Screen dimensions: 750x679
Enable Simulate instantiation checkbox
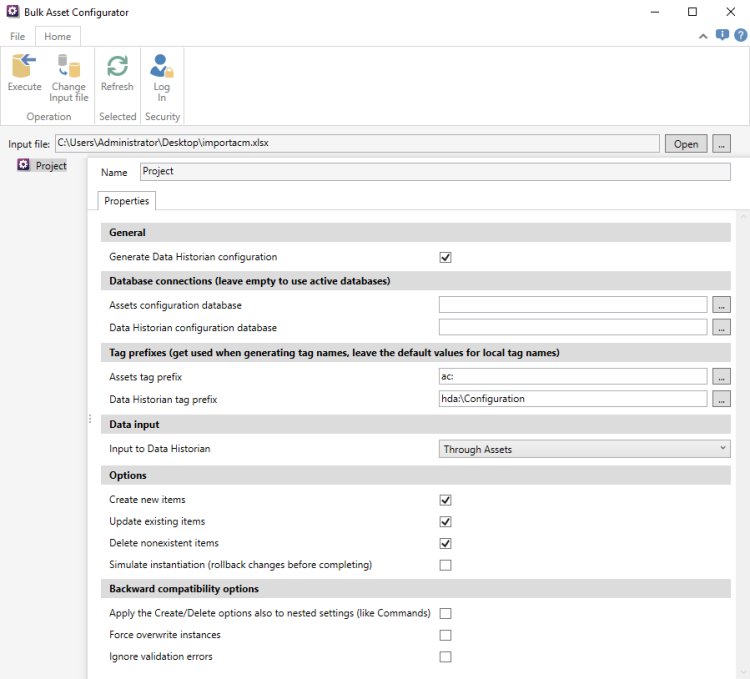[x=446, y=565]
